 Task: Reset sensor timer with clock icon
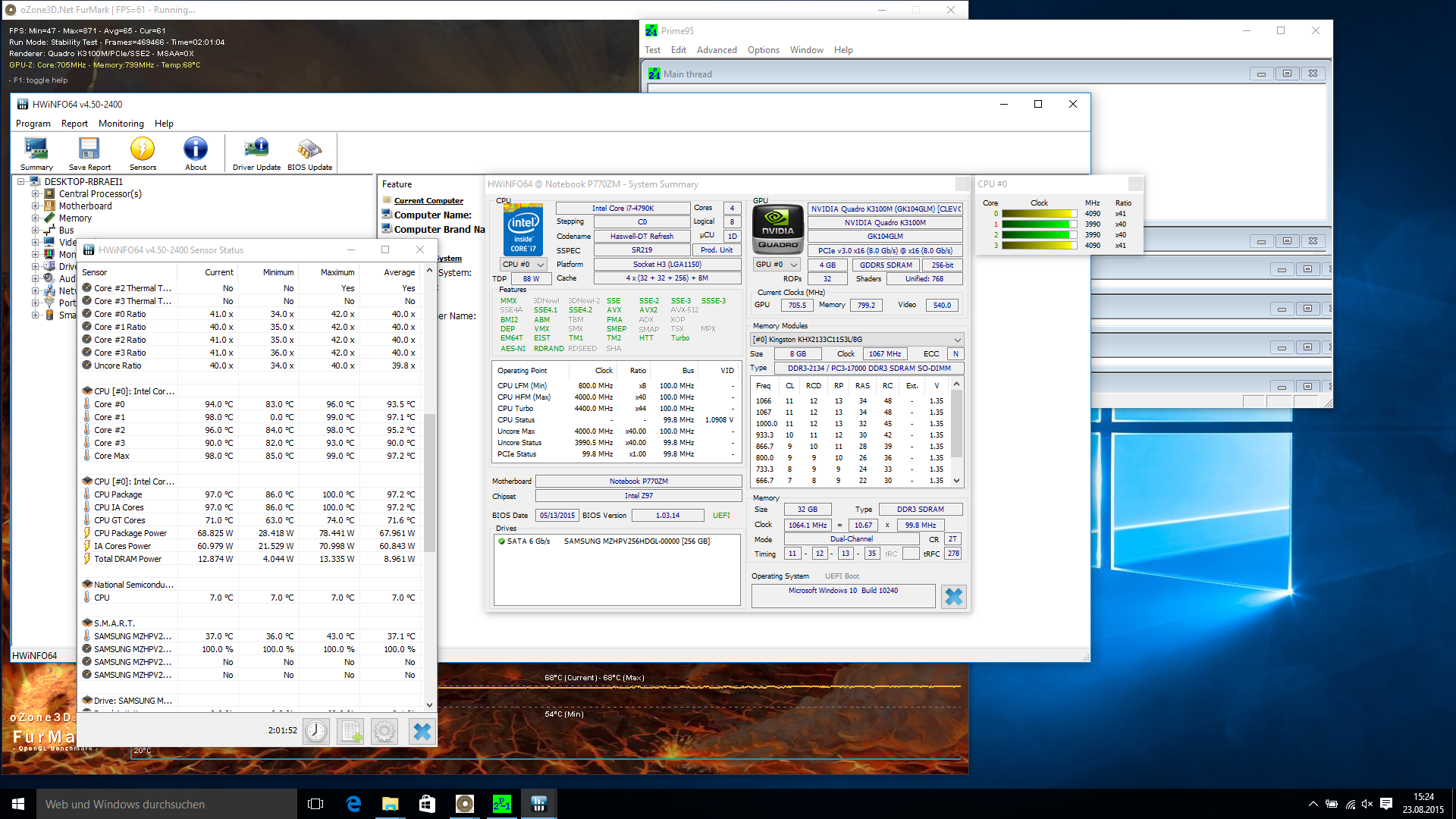coord(316,731)
